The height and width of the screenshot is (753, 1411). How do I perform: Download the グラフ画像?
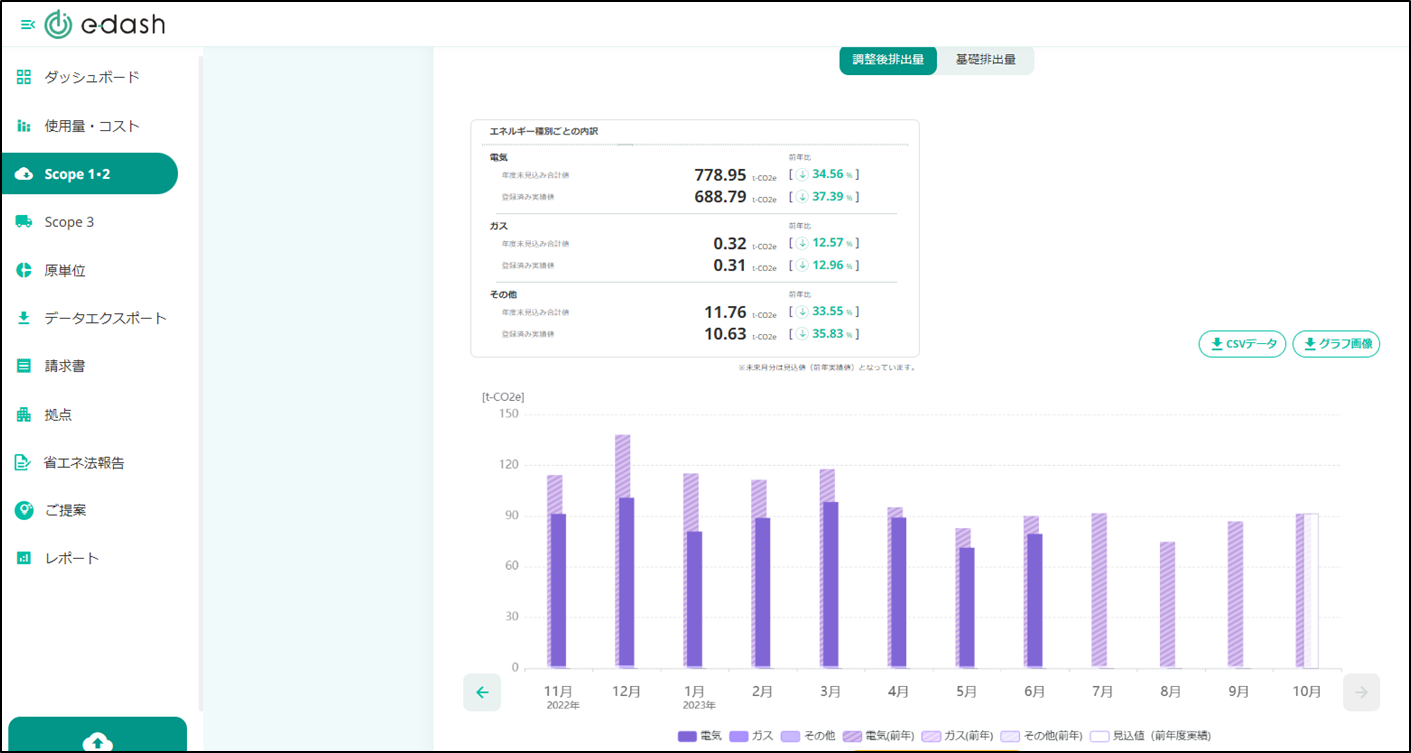pyautogui.click(x=1336, y=344)
